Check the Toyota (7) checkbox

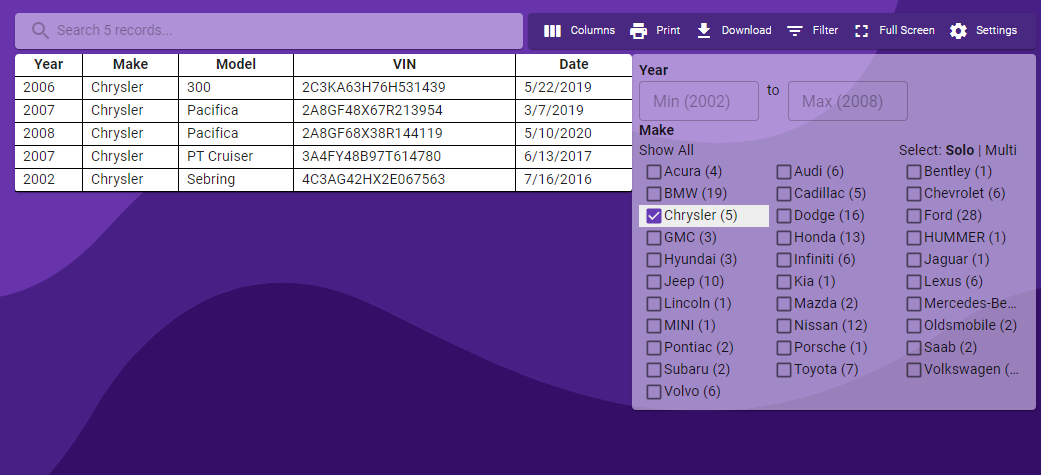[x=784, y=369]
